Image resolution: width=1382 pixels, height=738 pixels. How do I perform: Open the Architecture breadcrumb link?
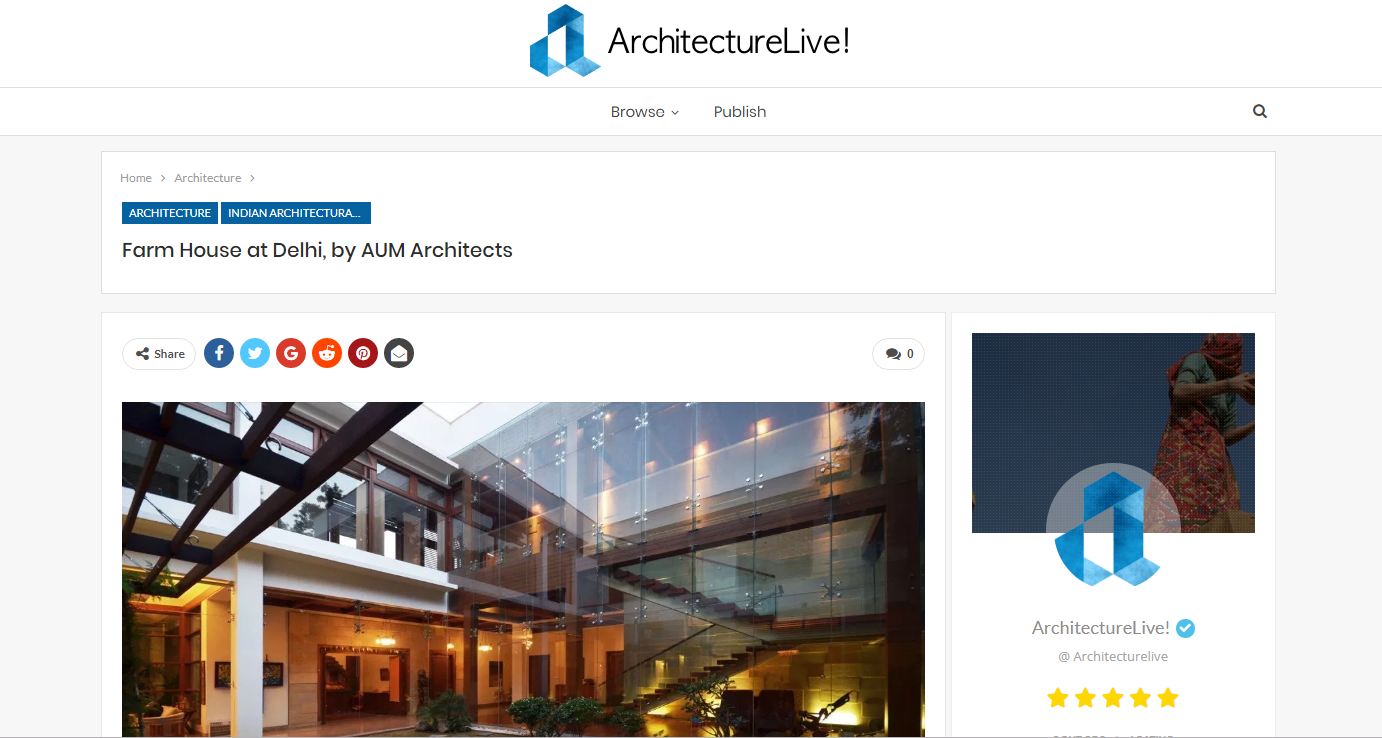pos(208,178)
